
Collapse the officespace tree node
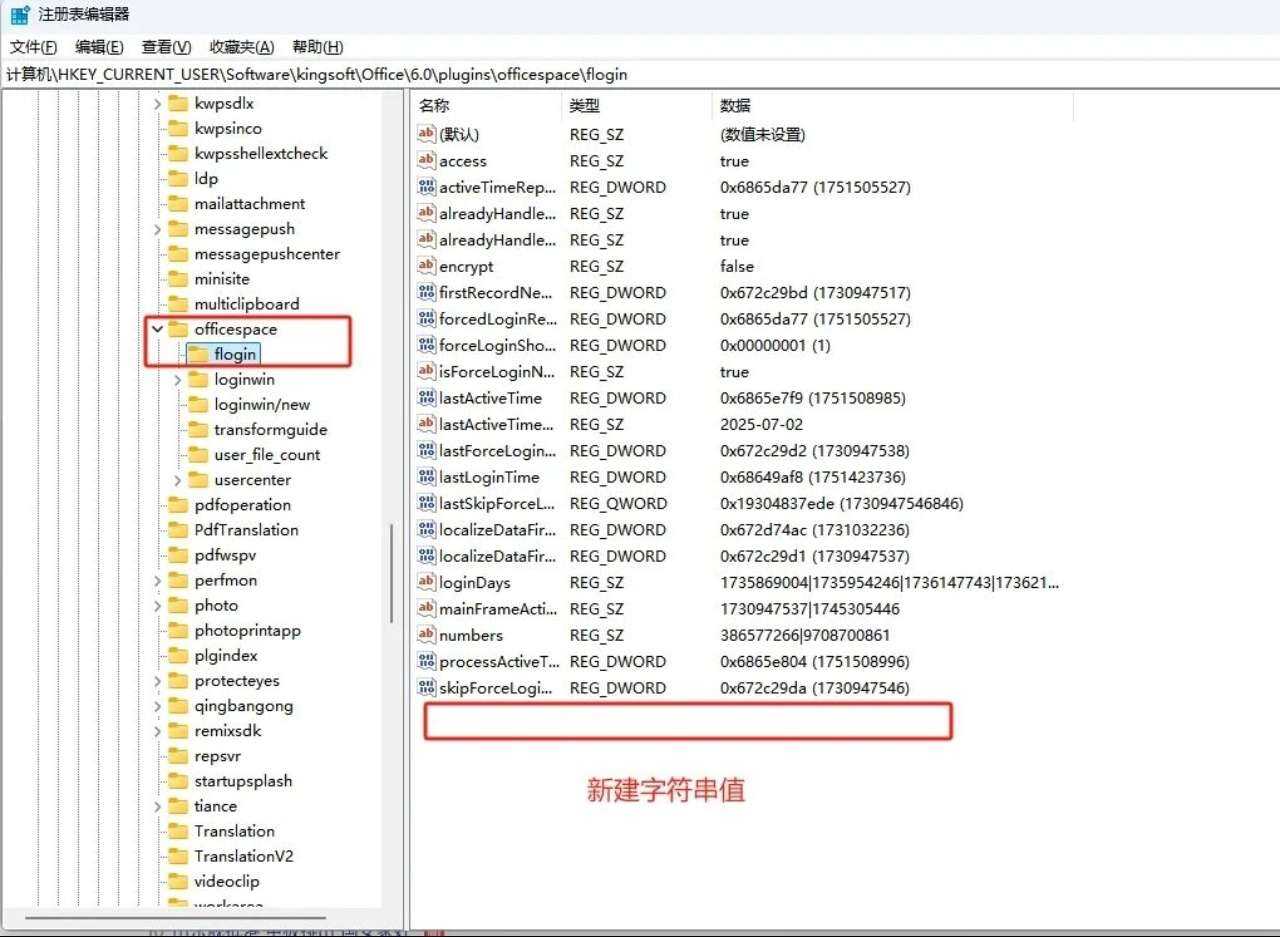pos(158,329)
